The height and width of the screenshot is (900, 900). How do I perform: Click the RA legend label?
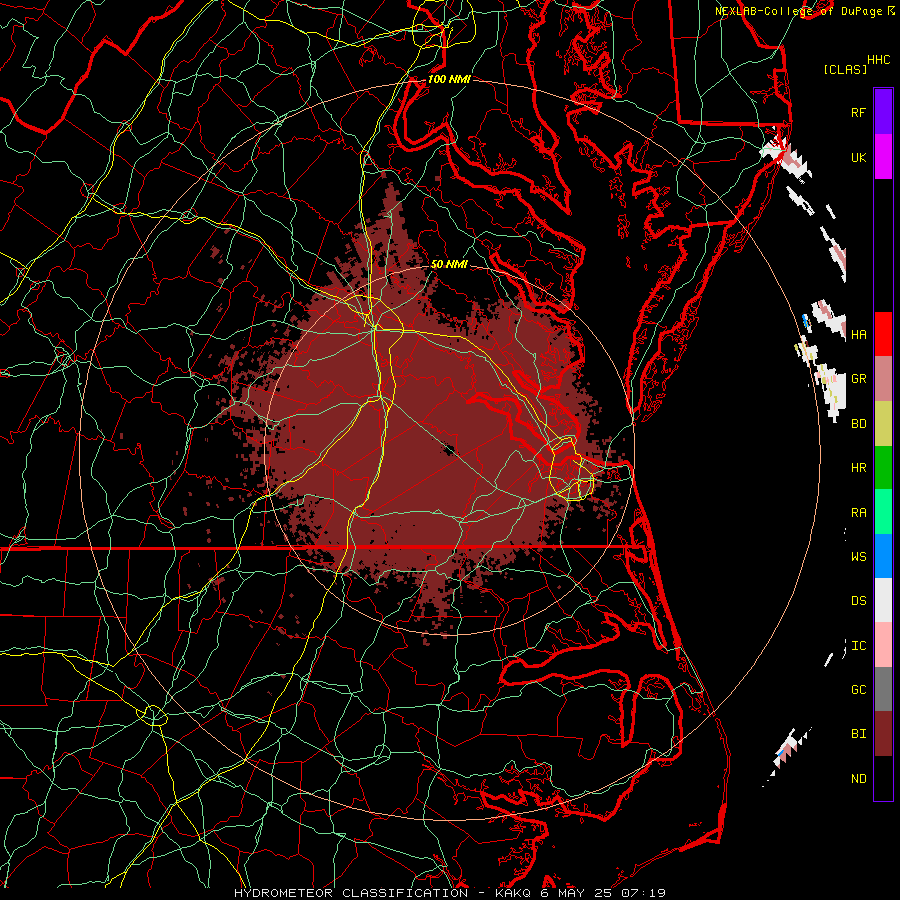(x=858, y=513)
